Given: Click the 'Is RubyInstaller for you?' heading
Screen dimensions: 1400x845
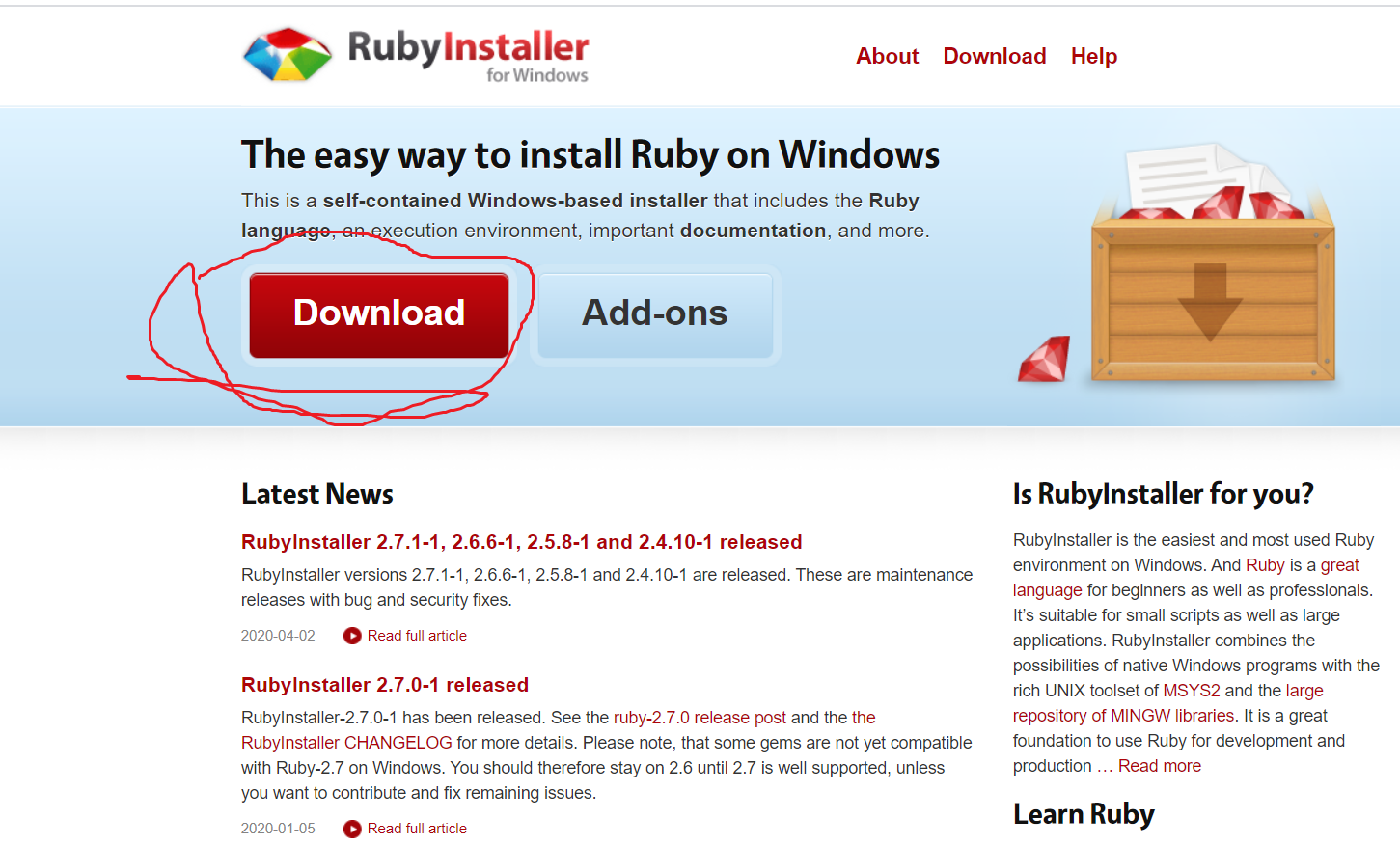Looking at the screenshot, I should coord(1163,494).
